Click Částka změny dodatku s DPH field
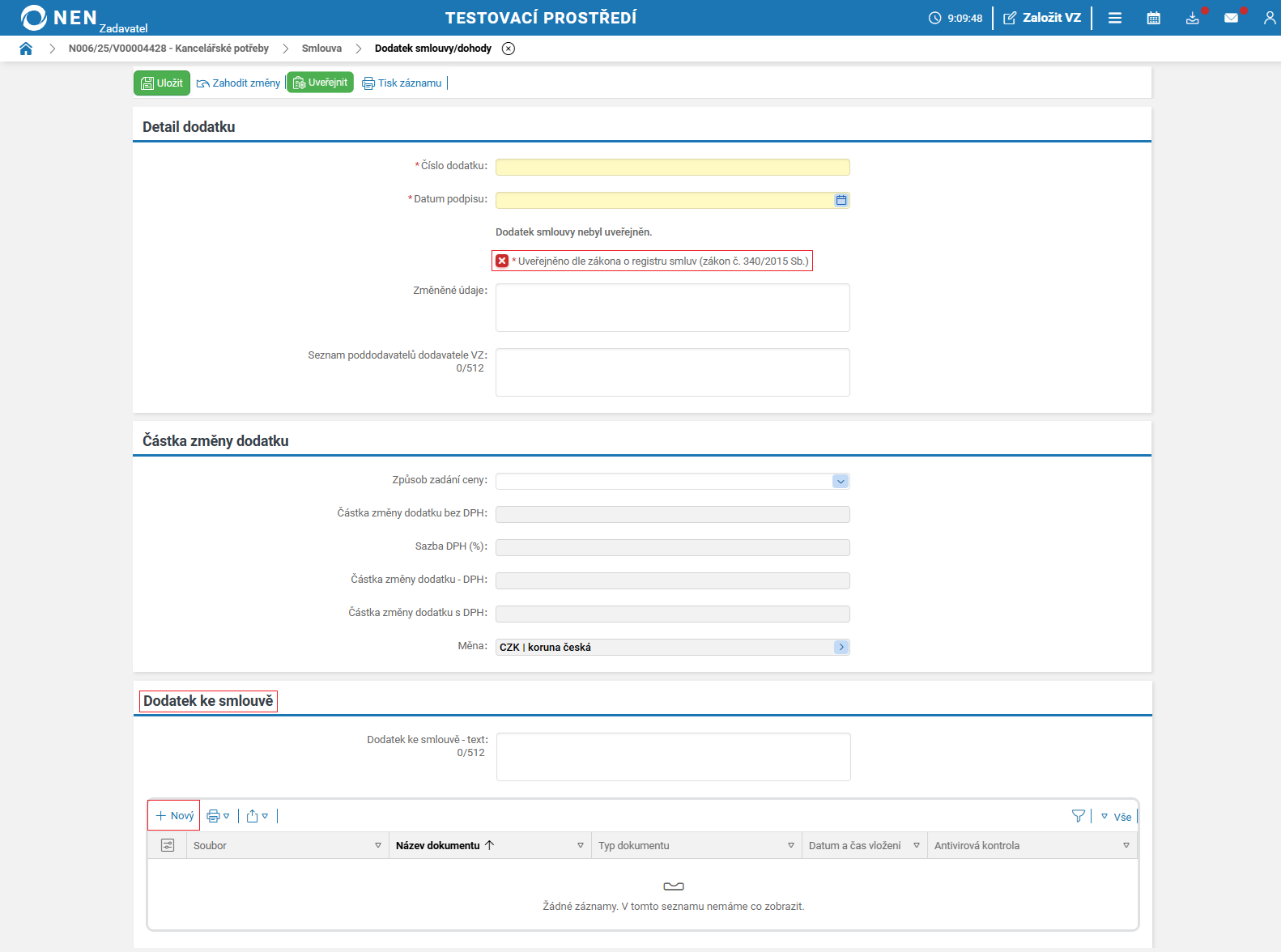 pyautogui.click(x=673, y=614)
